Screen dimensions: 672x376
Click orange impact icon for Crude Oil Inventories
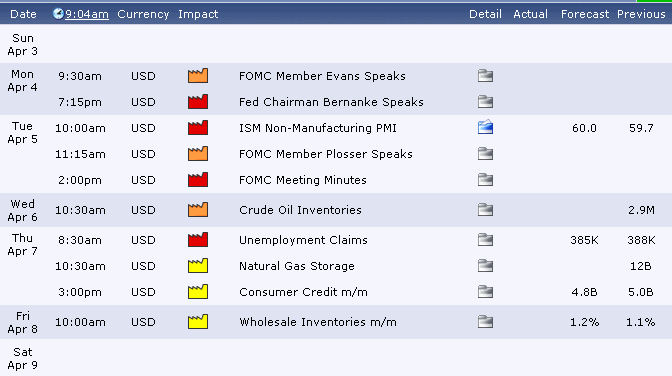198,210
